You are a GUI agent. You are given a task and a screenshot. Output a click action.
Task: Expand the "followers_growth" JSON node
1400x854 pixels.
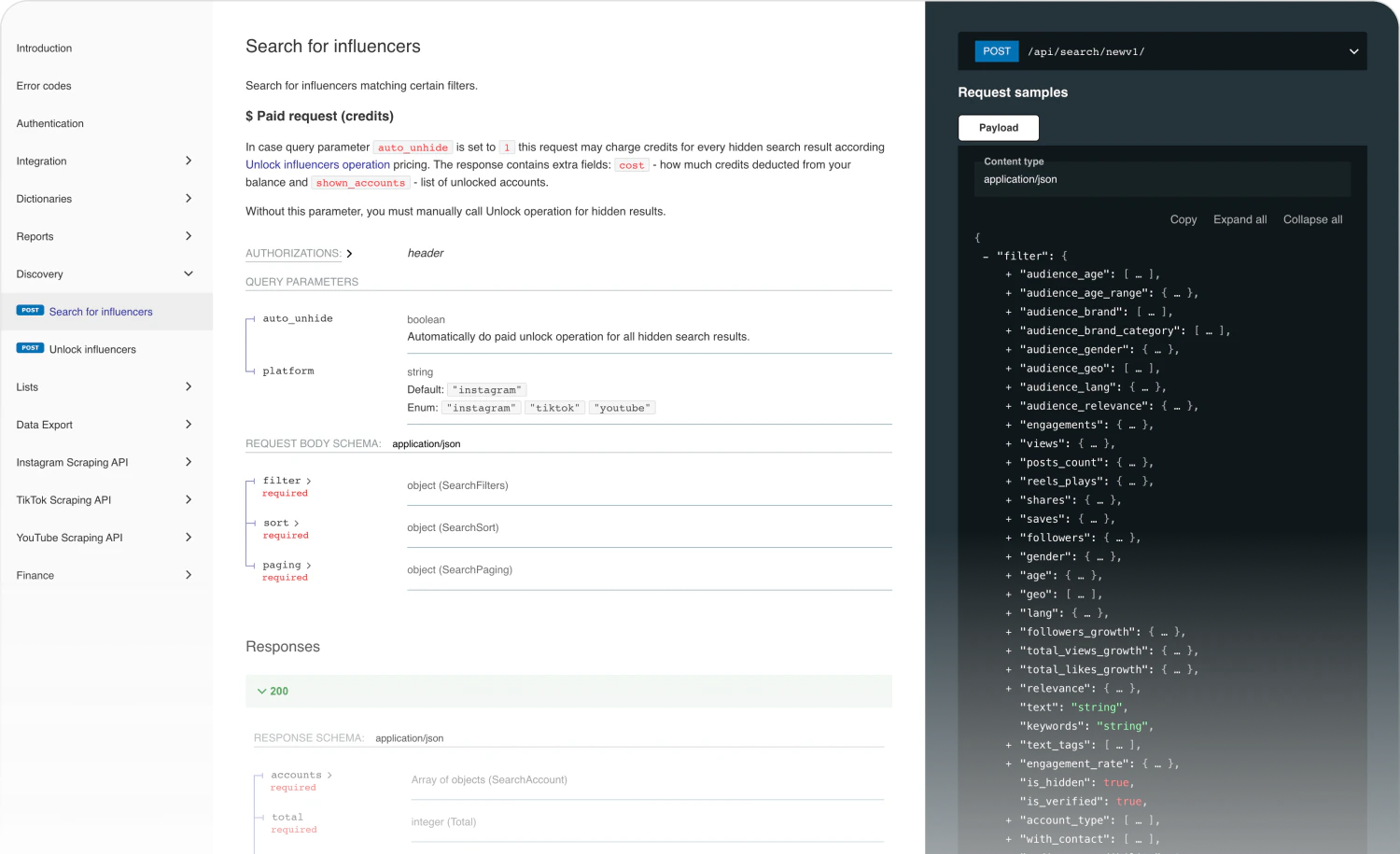click(1009, 633)
